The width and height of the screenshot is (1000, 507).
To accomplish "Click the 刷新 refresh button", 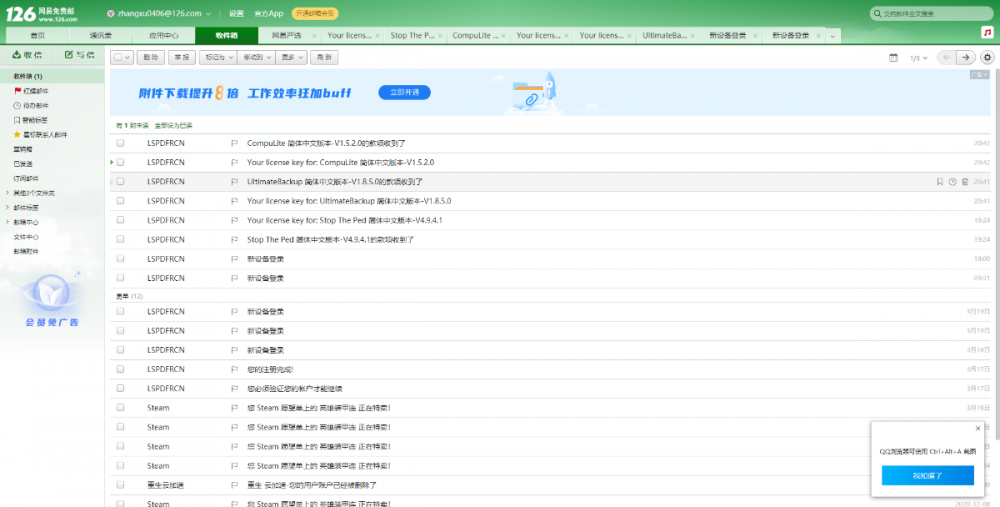I will point(324,57).
